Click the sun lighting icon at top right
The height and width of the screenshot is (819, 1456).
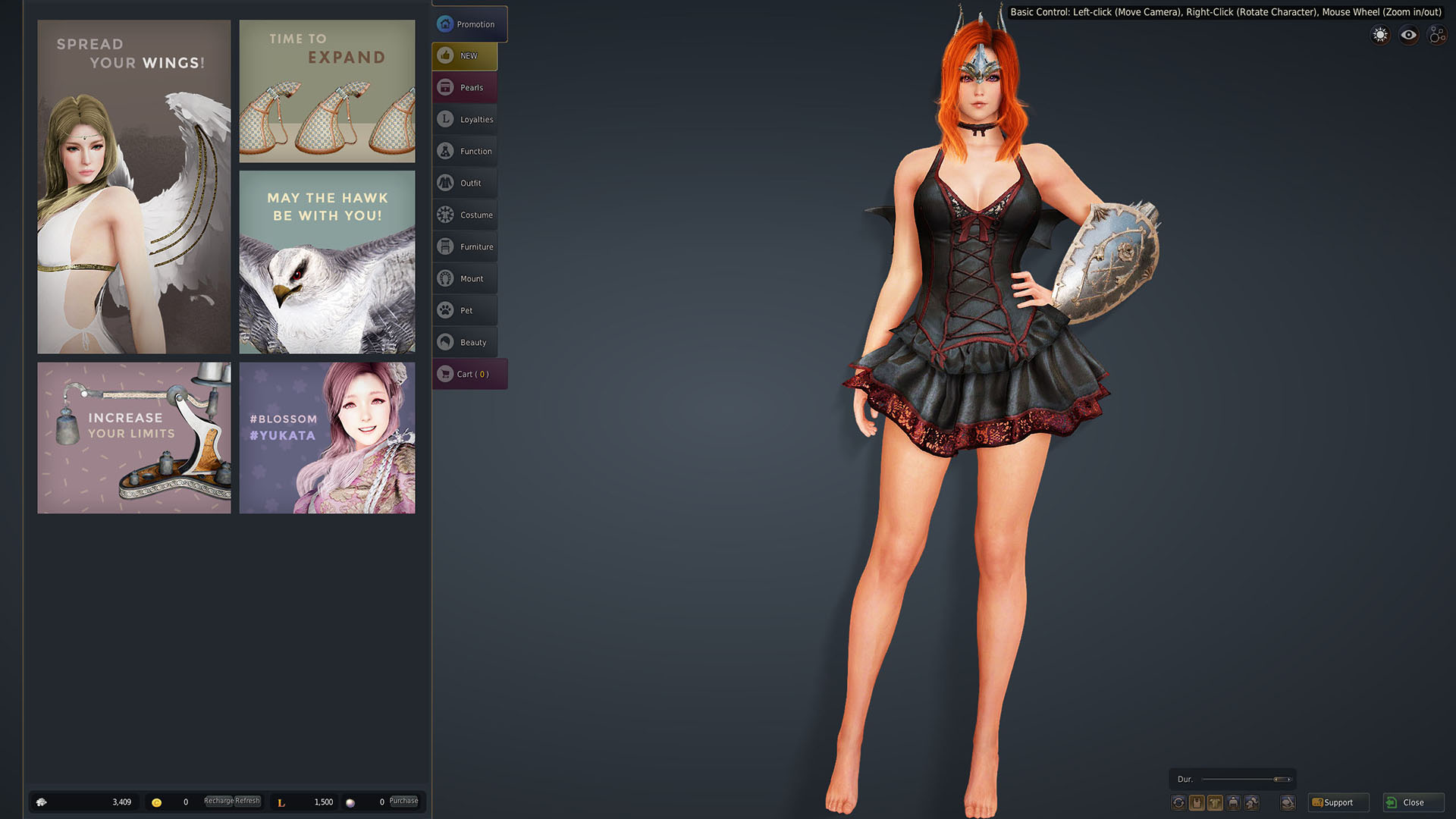click(x=1379, y=35)
